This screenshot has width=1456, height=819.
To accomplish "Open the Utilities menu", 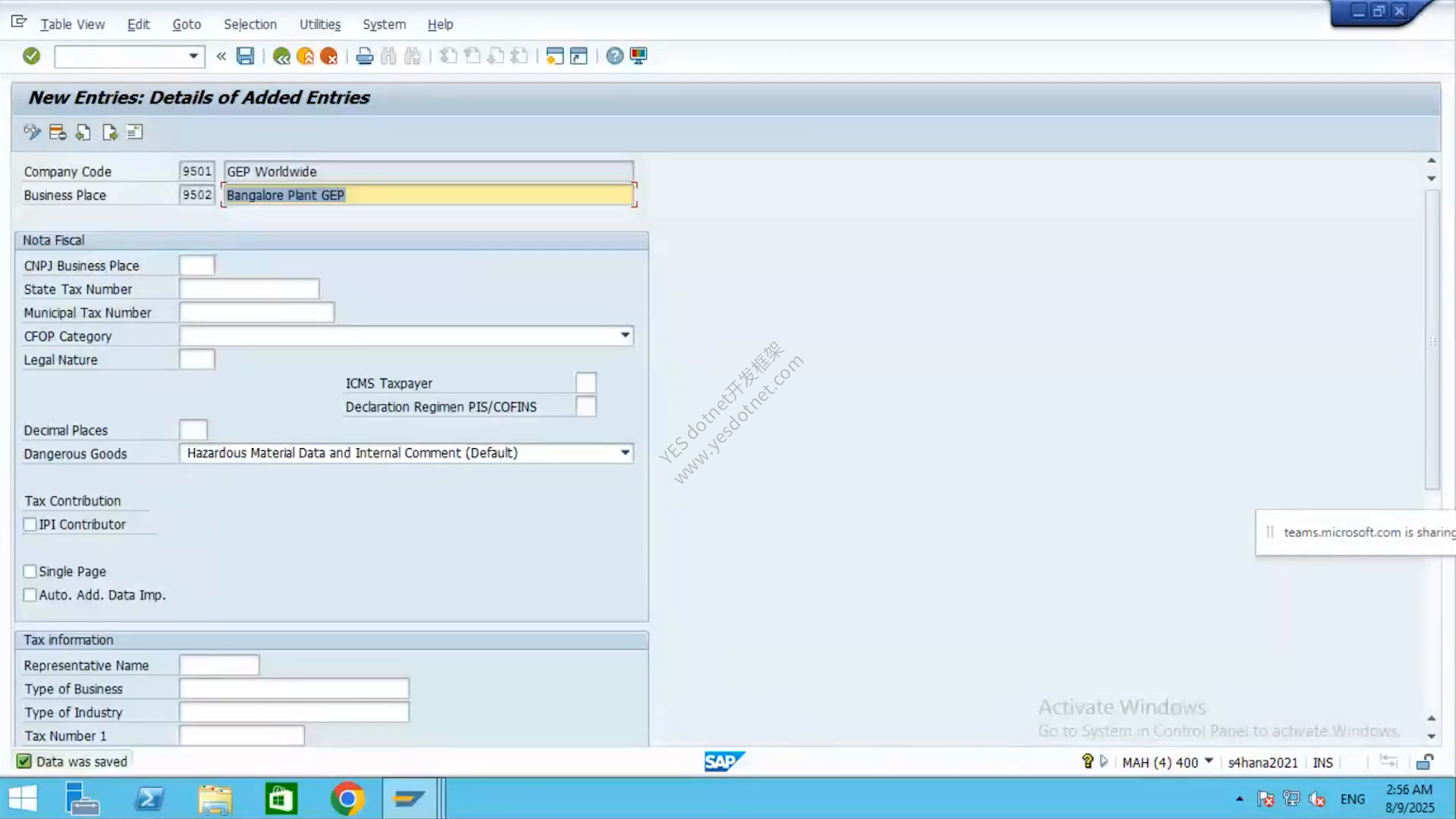I will click(320, 24).
